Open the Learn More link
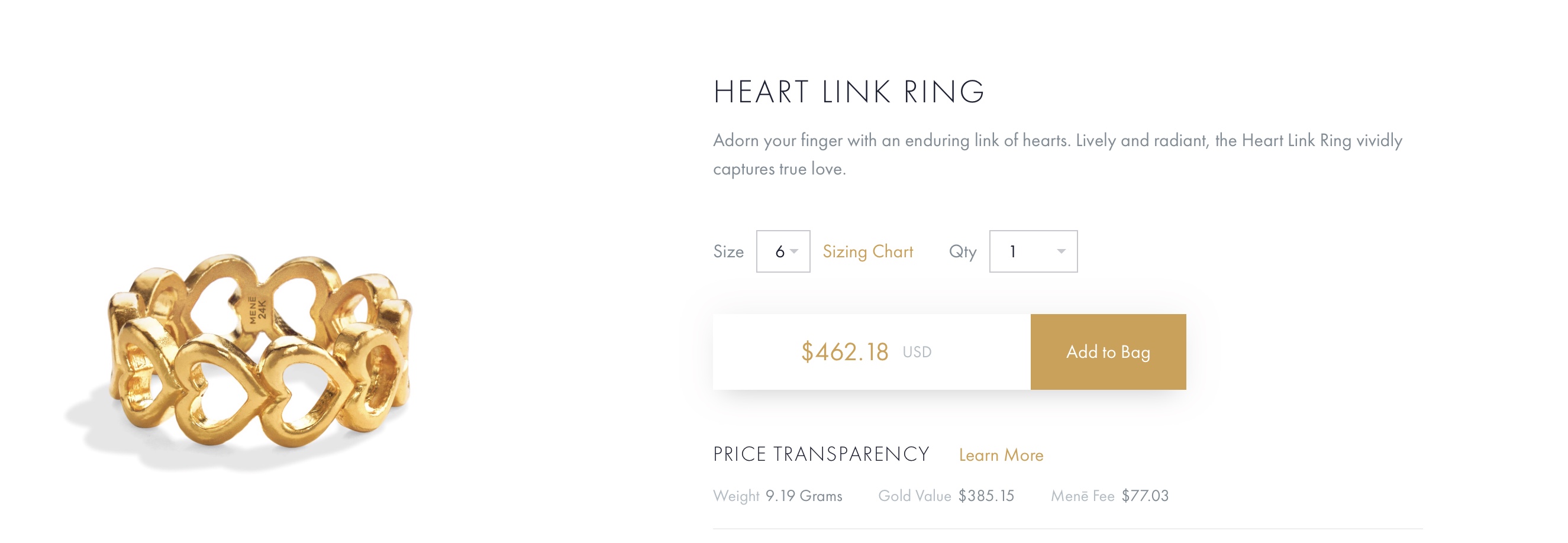The image size is (1568, 543). [x=1001, y=455]
